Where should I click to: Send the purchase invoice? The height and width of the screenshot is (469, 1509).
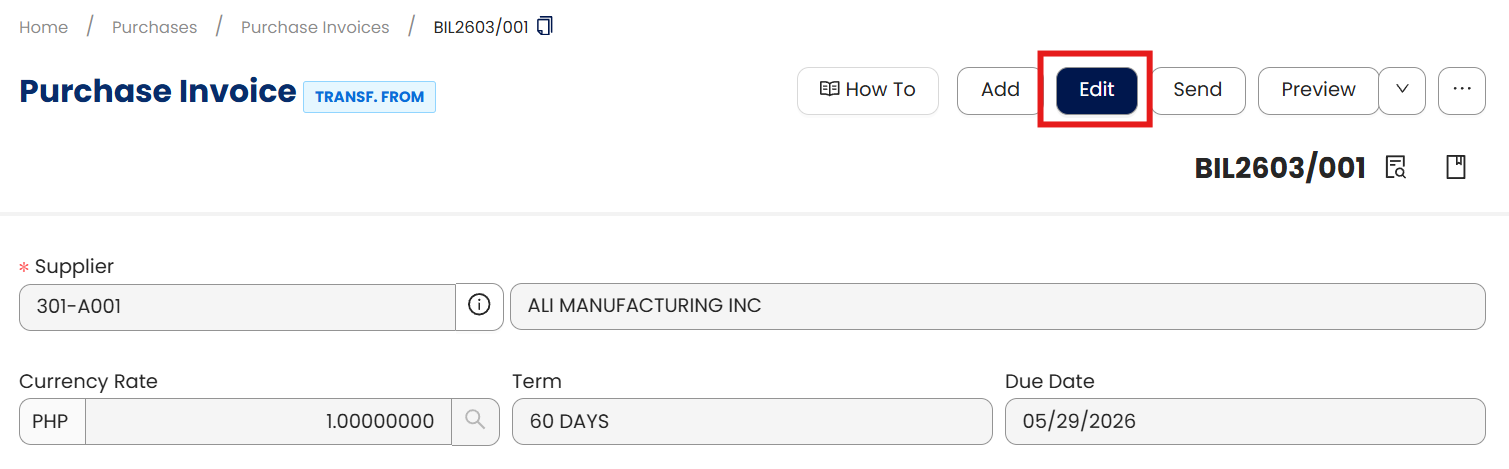(1197, 90)
